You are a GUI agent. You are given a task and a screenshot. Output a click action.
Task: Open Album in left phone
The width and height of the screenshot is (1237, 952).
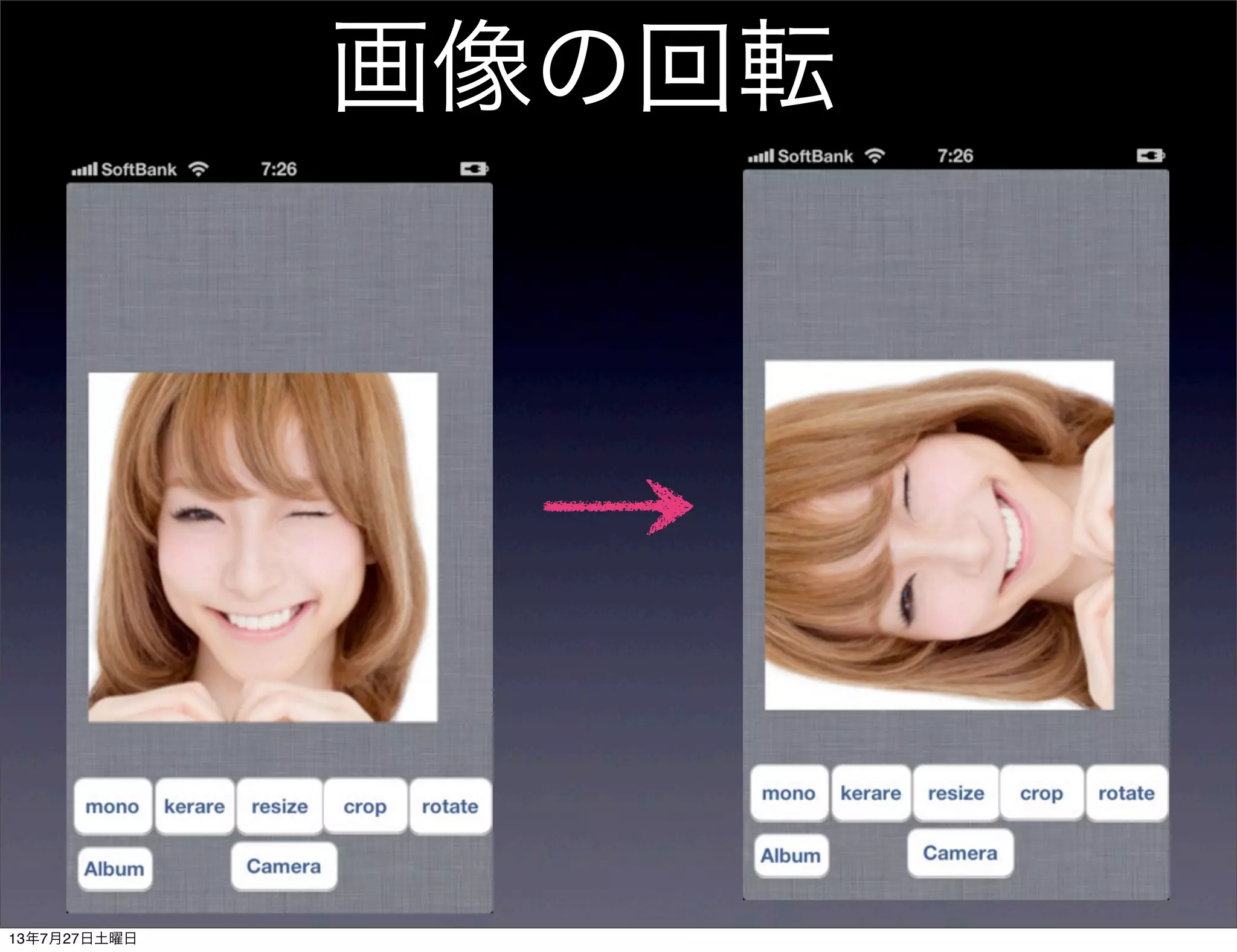[x=114, y=869]
